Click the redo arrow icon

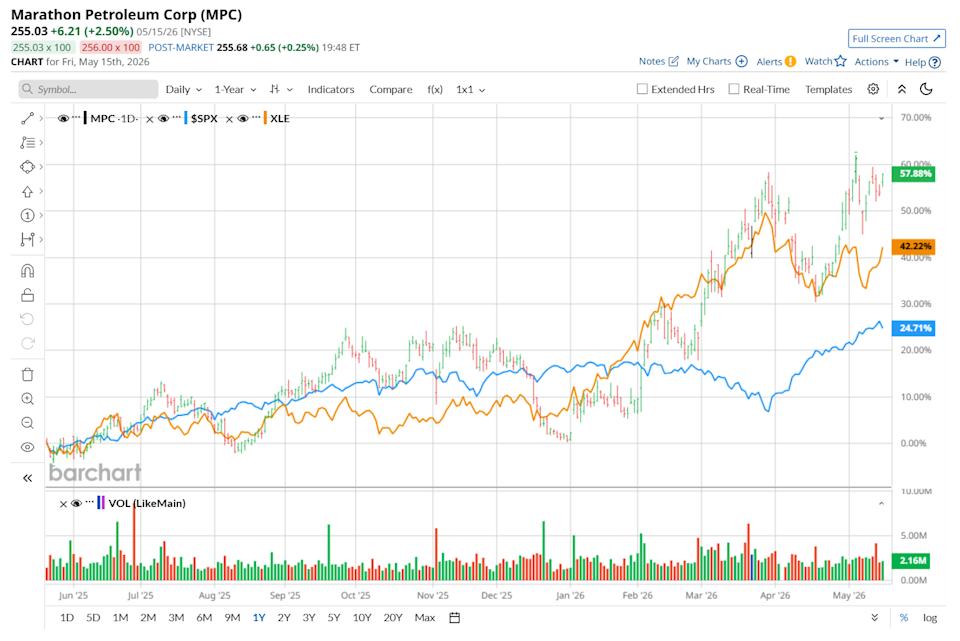click(28, 343)
